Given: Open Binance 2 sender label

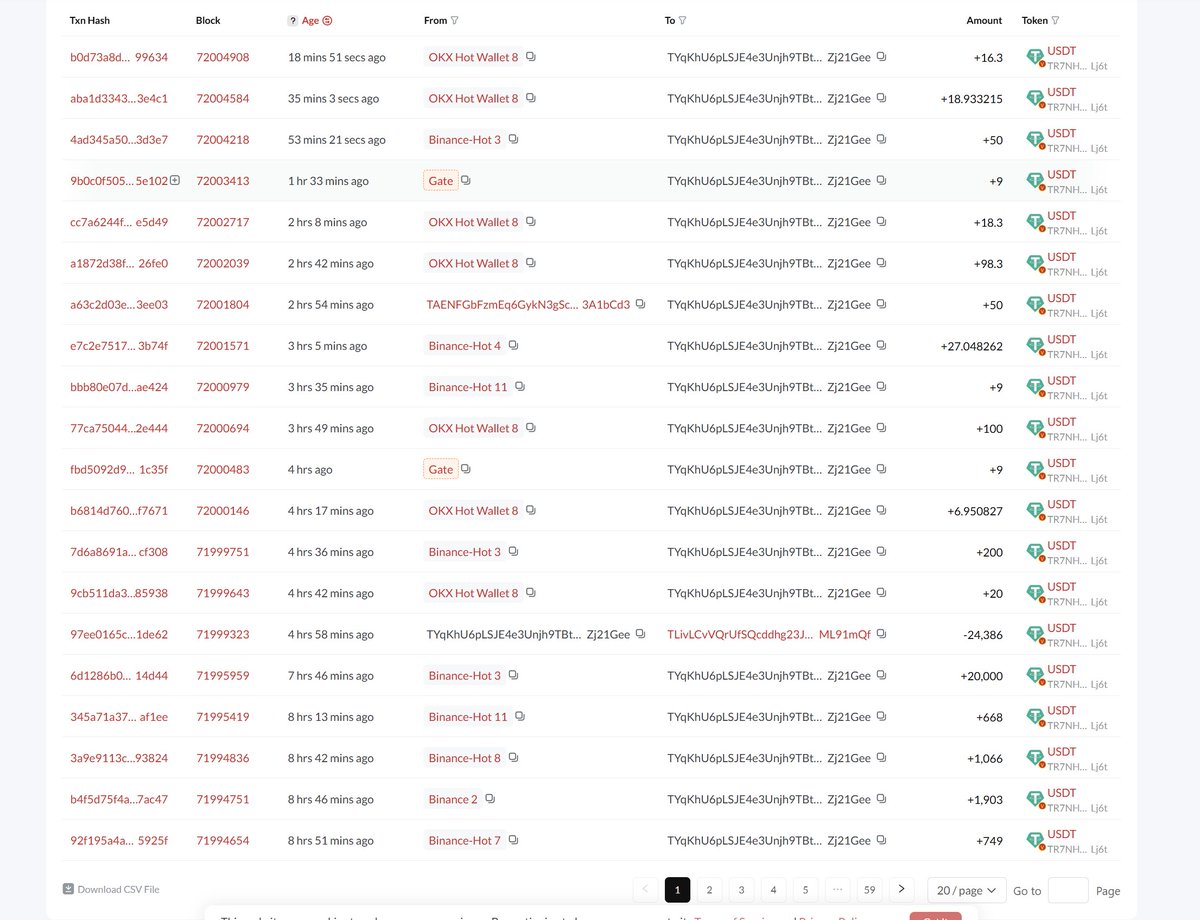Looking at the screenshot, I should [x=453, y=799].
